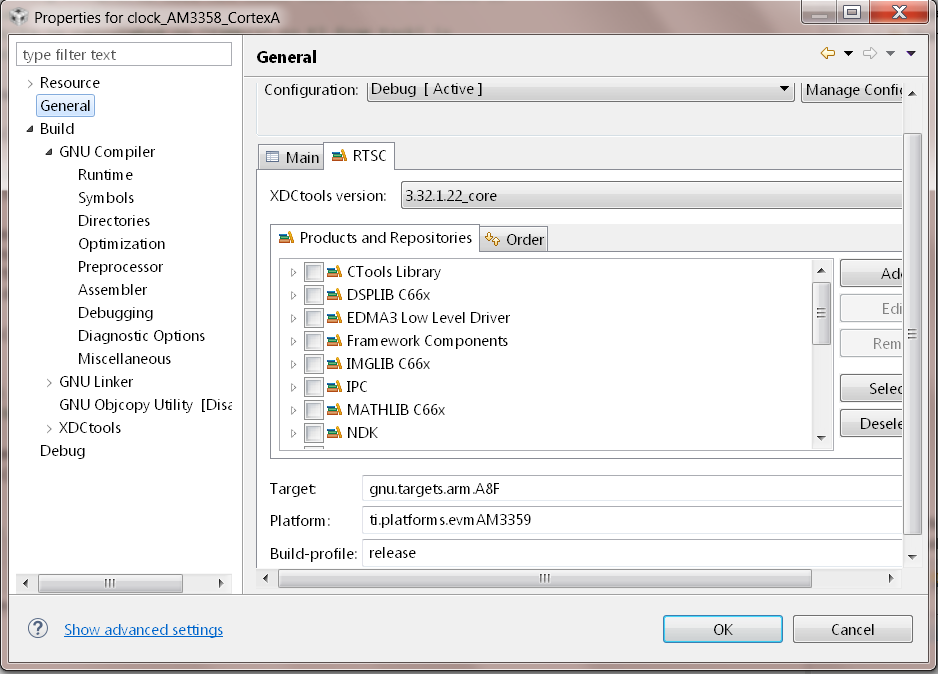Tick the NDK product checkbox
Viewport: 938px width, 674px height.
click(314, 433)
